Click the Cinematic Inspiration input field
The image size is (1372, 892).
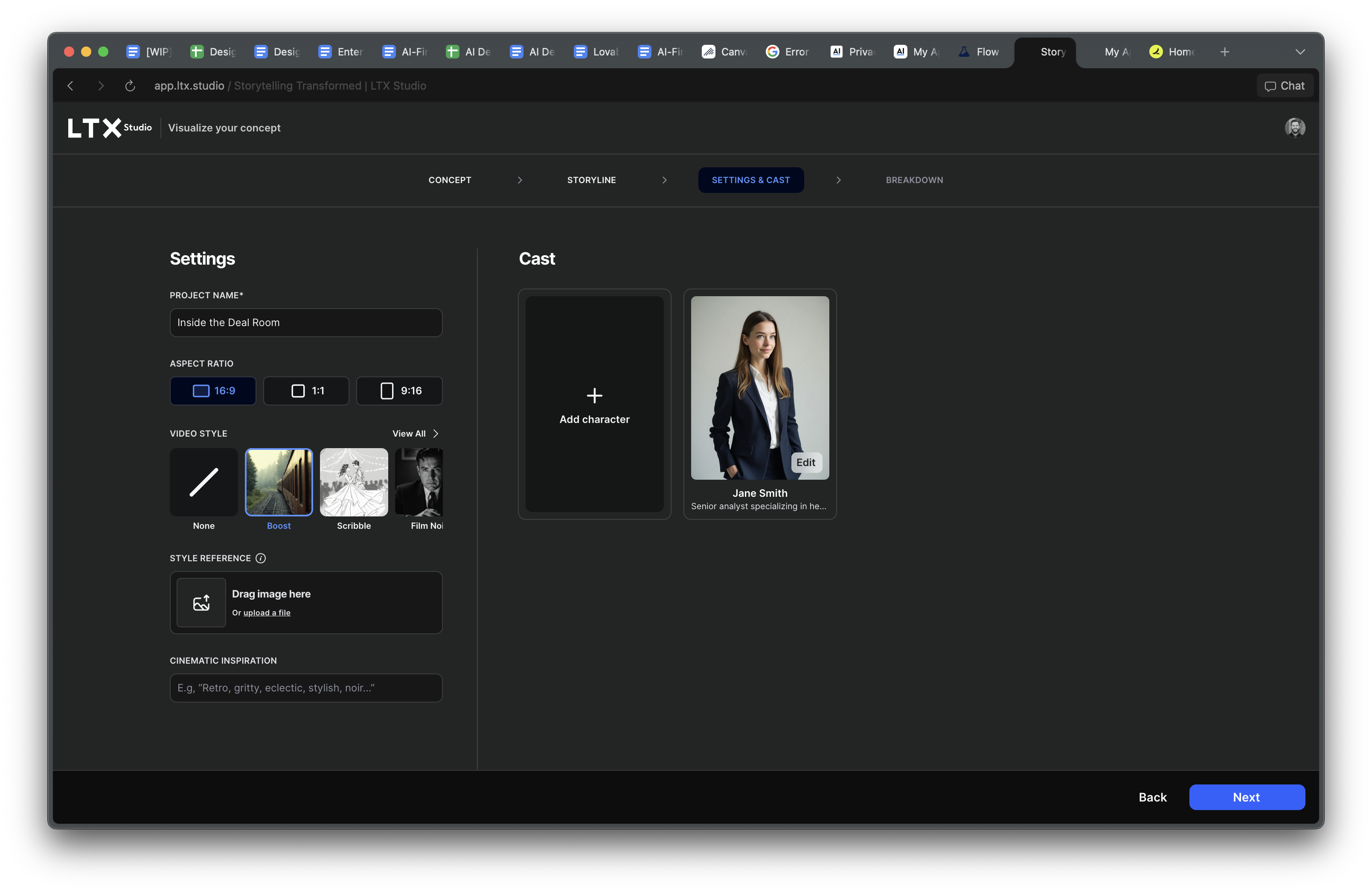pos(306,688)
